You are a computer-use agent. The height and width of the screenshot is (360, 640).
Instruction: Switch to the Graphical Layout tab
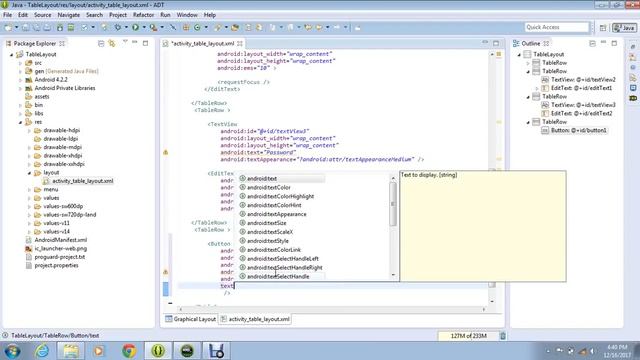[x=191, y=319]
